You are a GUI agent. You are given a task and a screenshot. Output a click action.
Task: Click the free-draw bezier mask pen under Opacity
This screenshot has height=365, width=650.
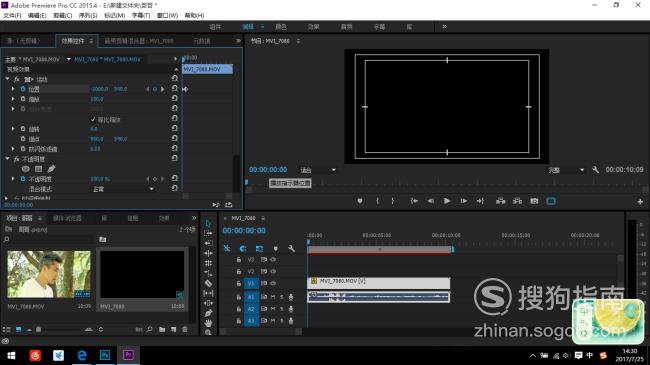51,169
